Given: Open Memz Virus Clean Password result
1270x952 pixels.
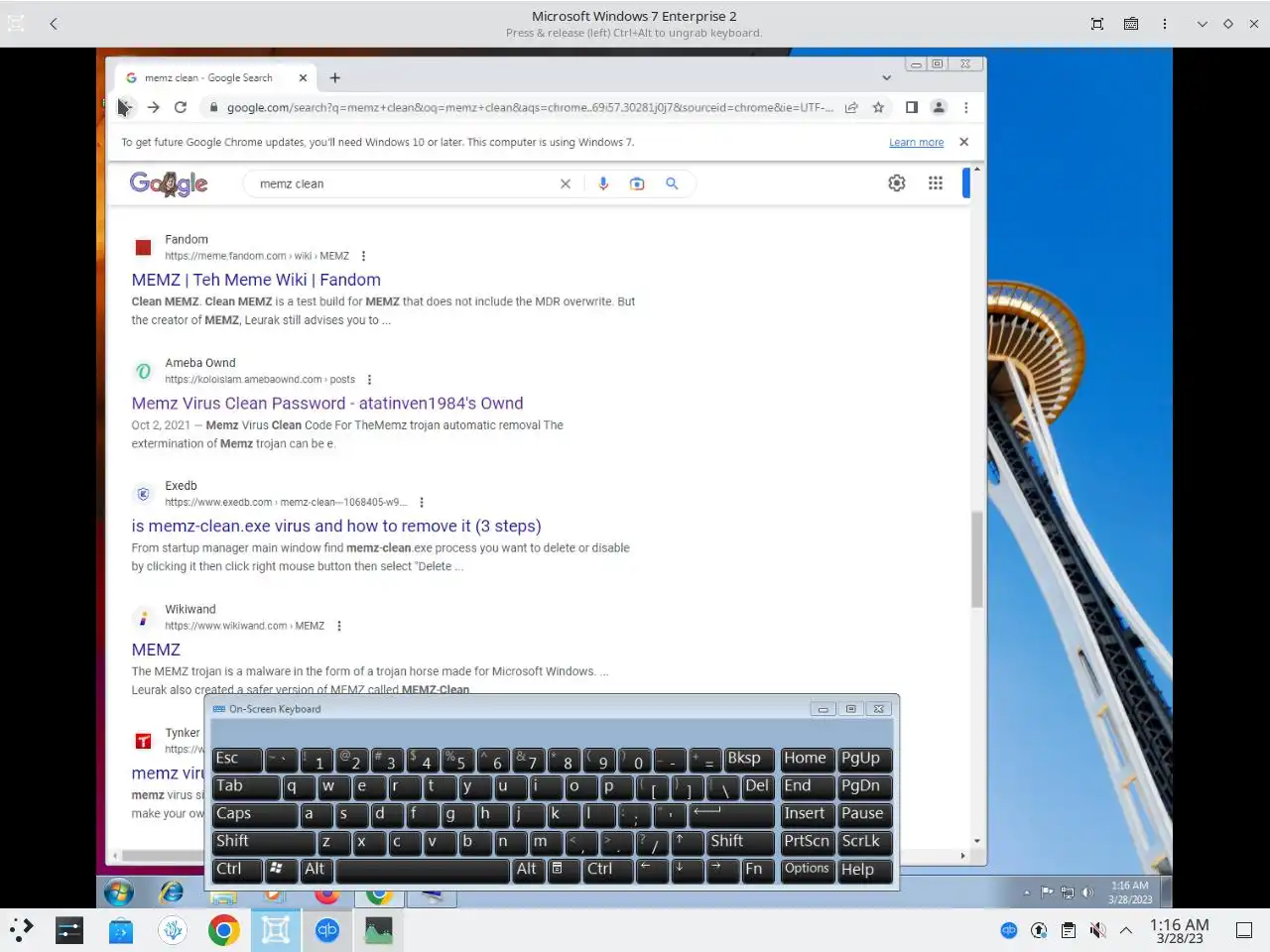Looking at the screenshot, I should pos(327,404).
